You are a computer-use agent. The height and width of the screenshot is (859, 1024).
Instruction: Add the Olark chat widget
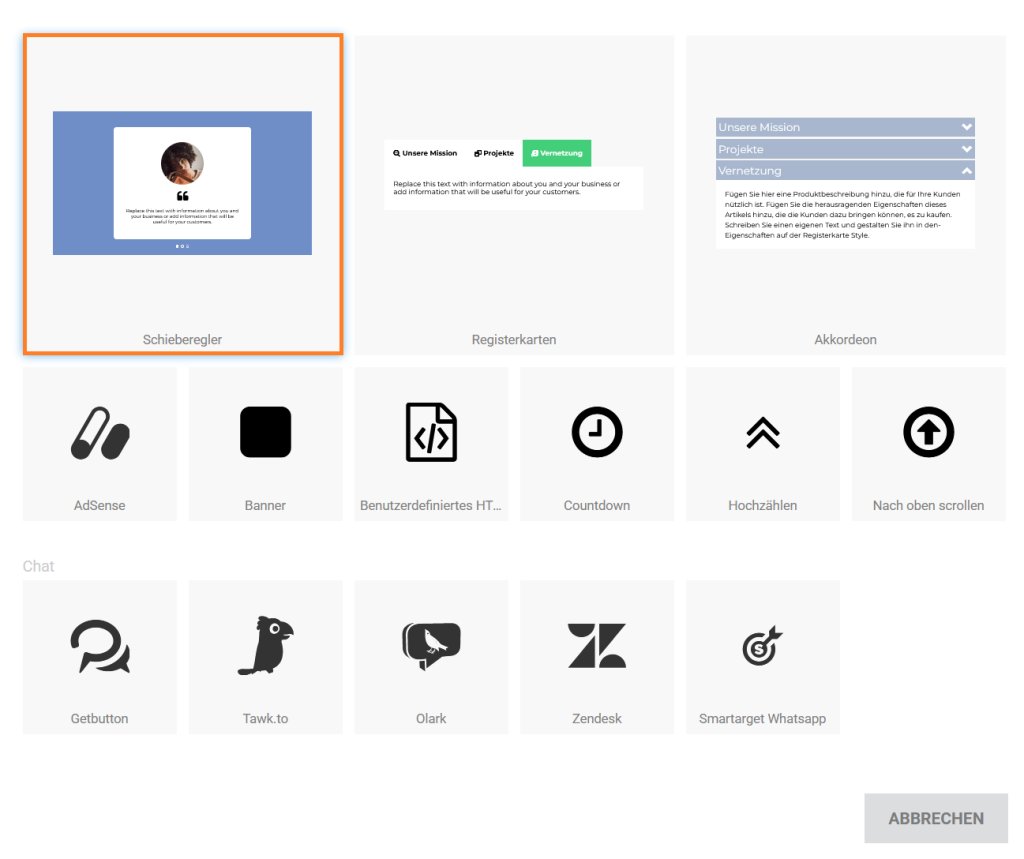tap(431, 646)
